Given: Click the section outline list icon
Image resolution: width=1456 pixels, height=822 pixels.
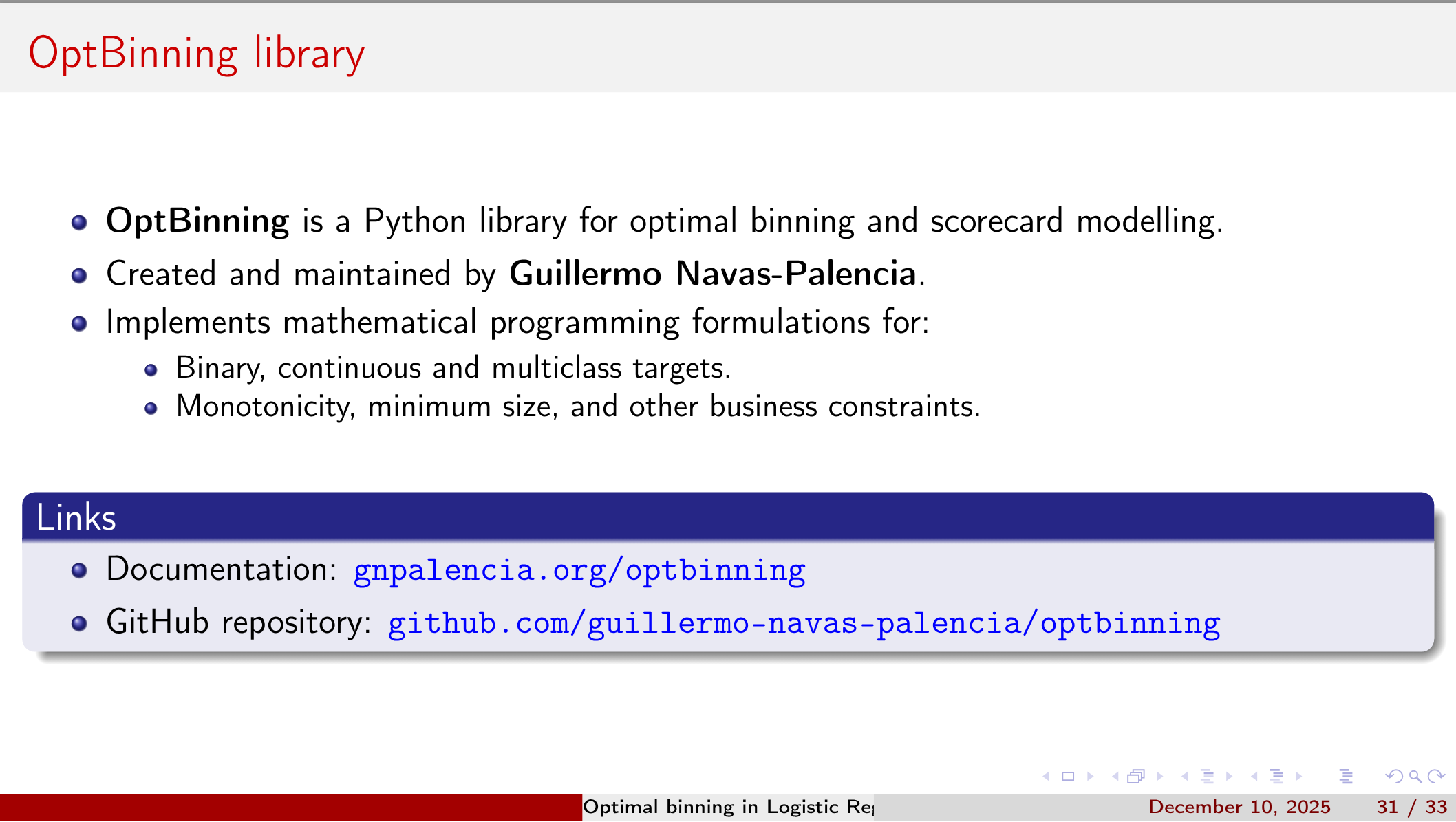Looking at the screenshot, I should [x=1276, y=777].
